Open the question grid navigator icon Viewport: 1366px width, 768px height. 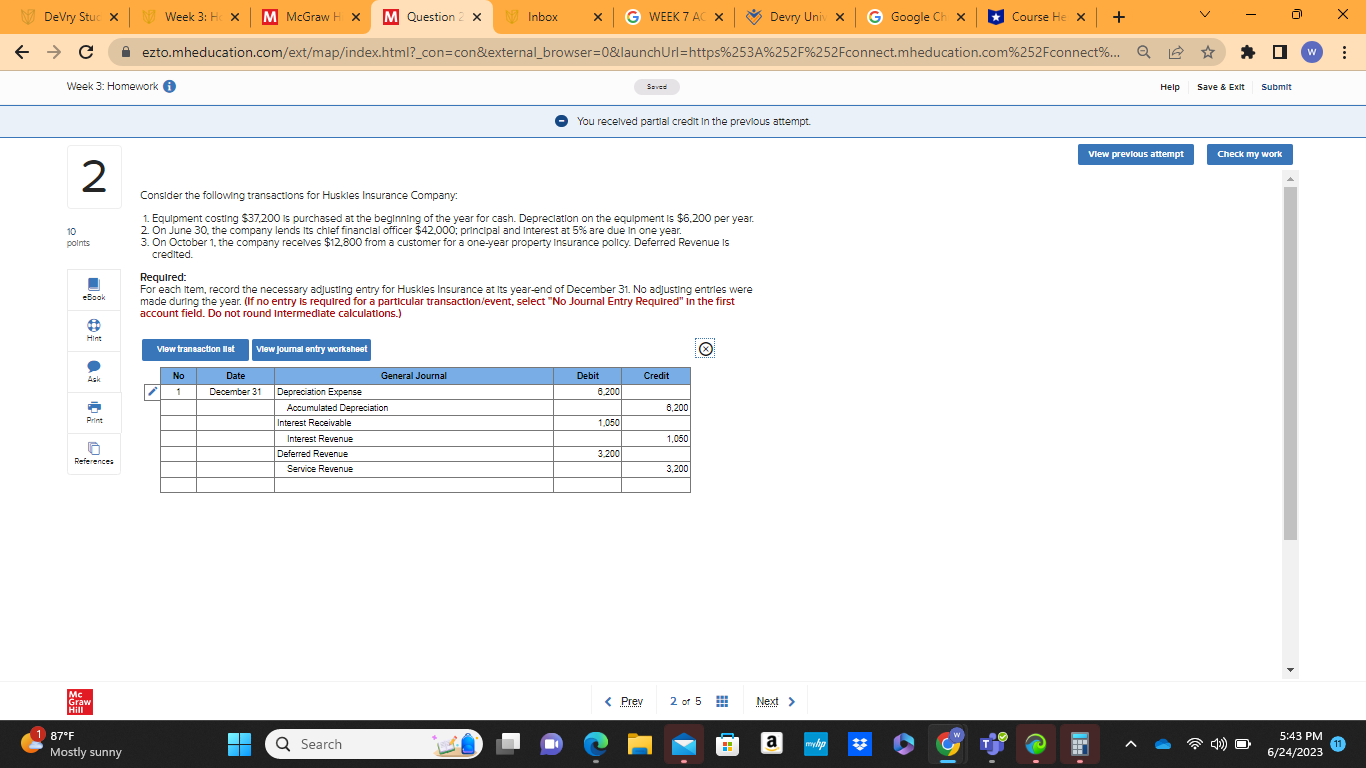(x=721, y=701)
